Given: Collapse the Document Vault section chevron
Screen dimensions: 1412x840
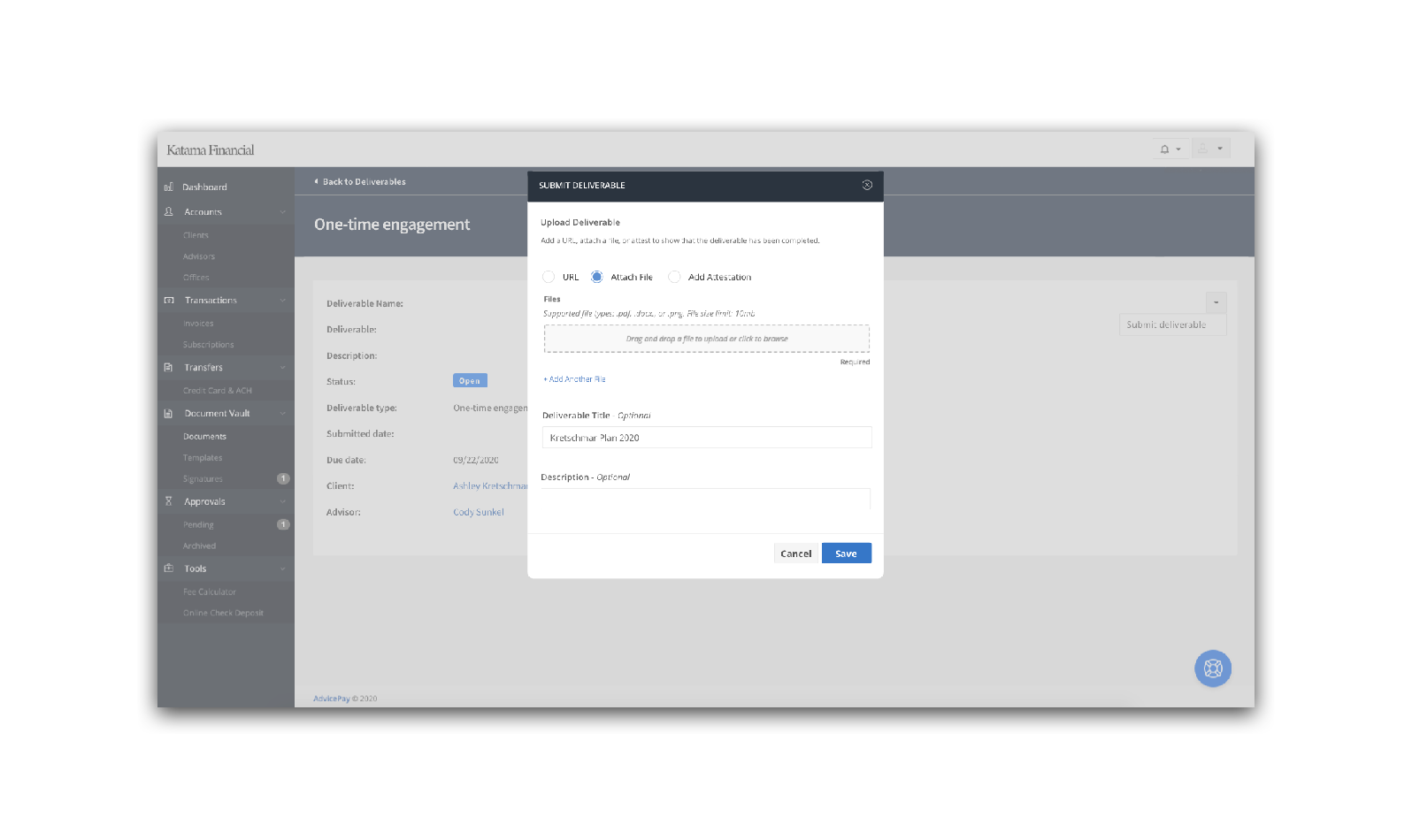Looking at the screenshot, I should coord(283,414).
